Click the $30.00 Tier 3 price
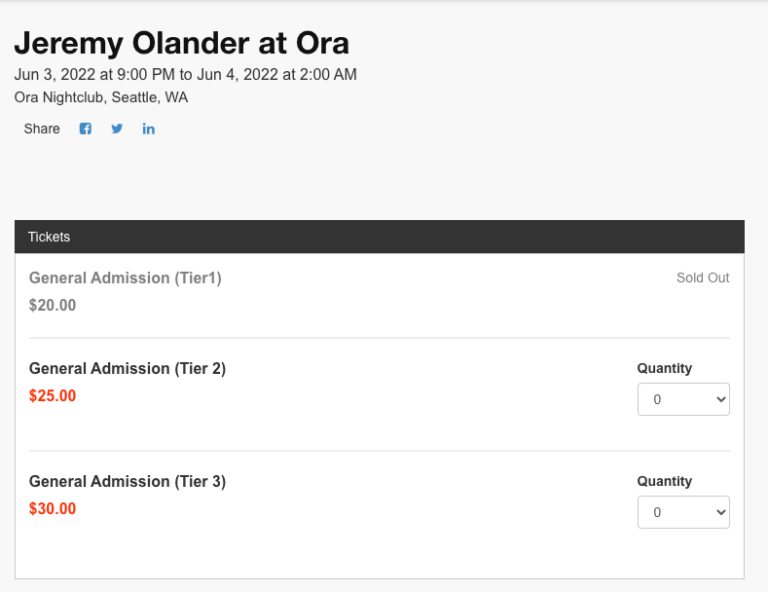 point(52,509)
